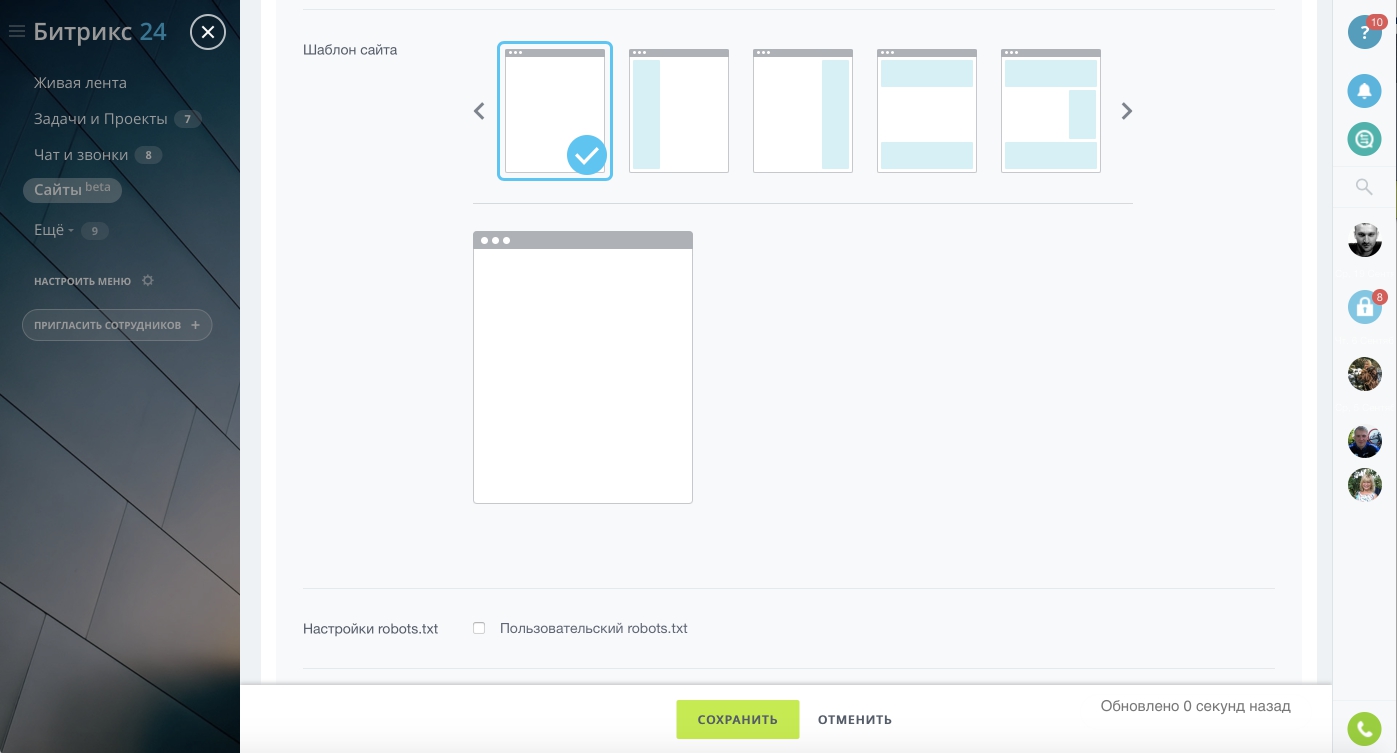Screen dimensions: 1397x753
Task: Click the Отменить button
Action: pos(854,719)
